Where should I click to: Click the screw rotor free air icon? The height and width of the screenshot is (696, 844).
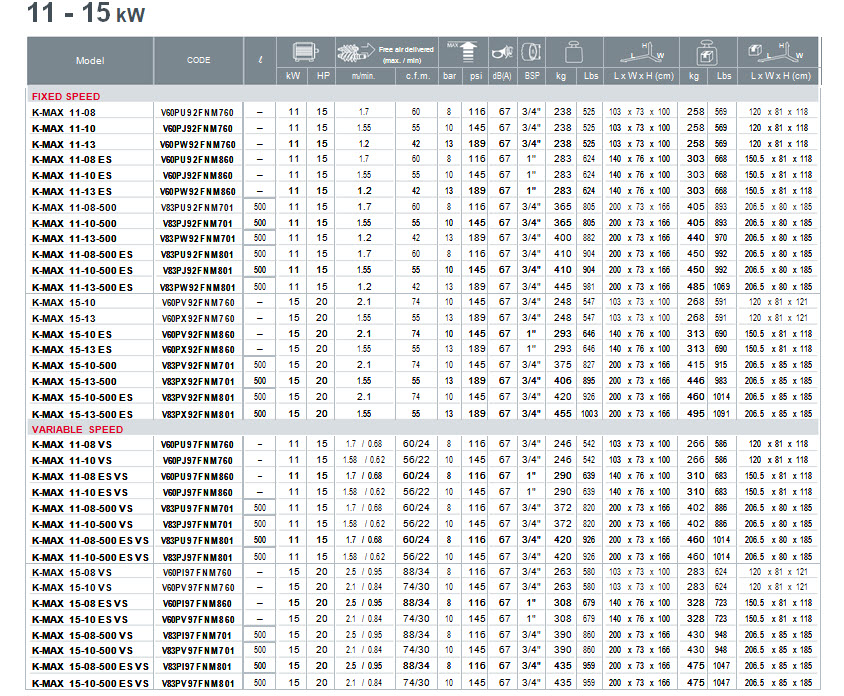point(355,53)
